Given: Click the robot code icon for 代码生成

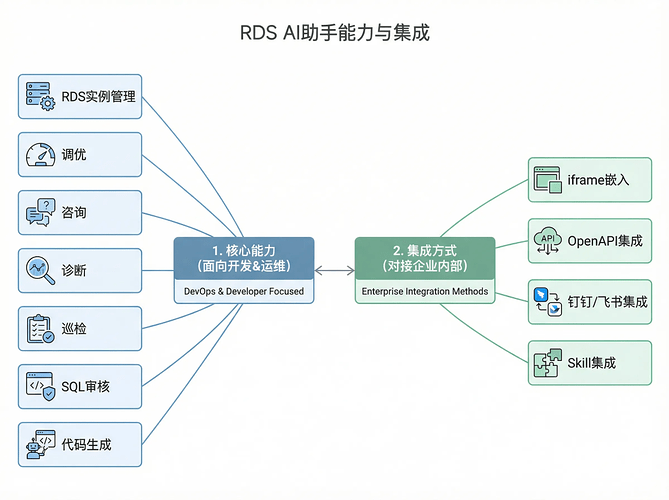Looking at the screenshot, I should [40, 444].
